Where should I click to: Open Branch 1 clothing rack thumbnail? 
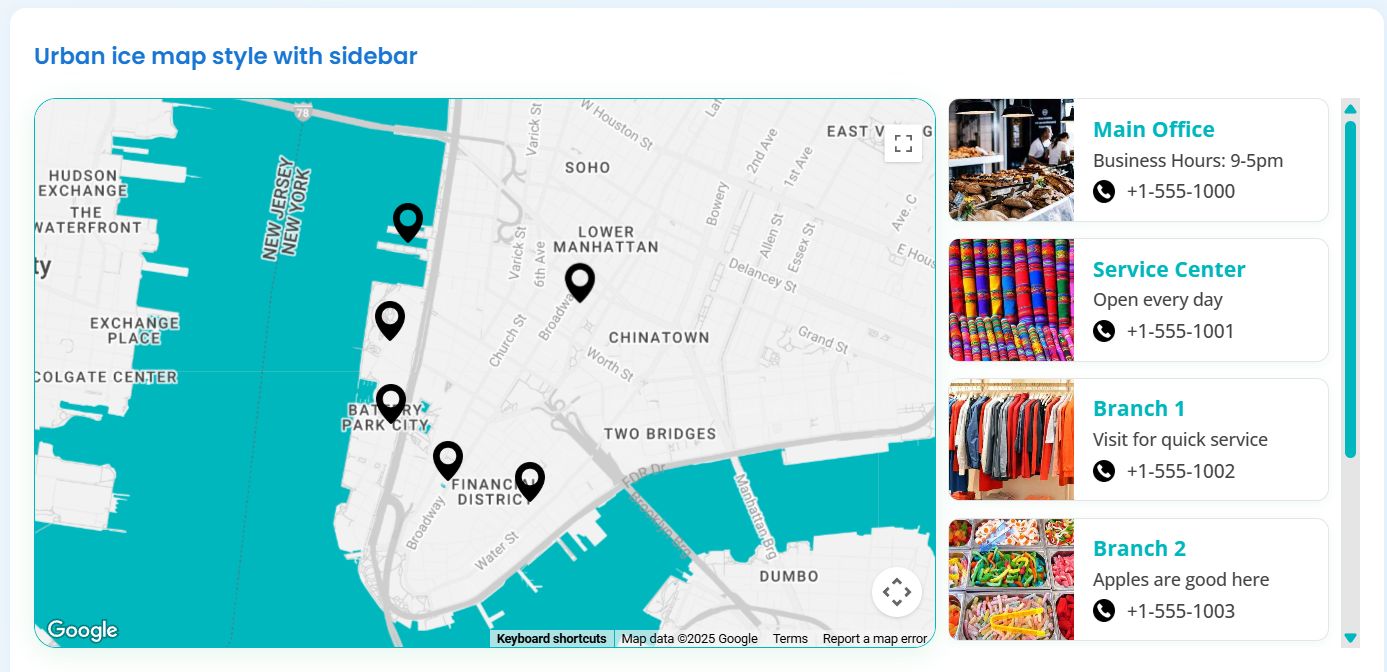(1011, 440)
